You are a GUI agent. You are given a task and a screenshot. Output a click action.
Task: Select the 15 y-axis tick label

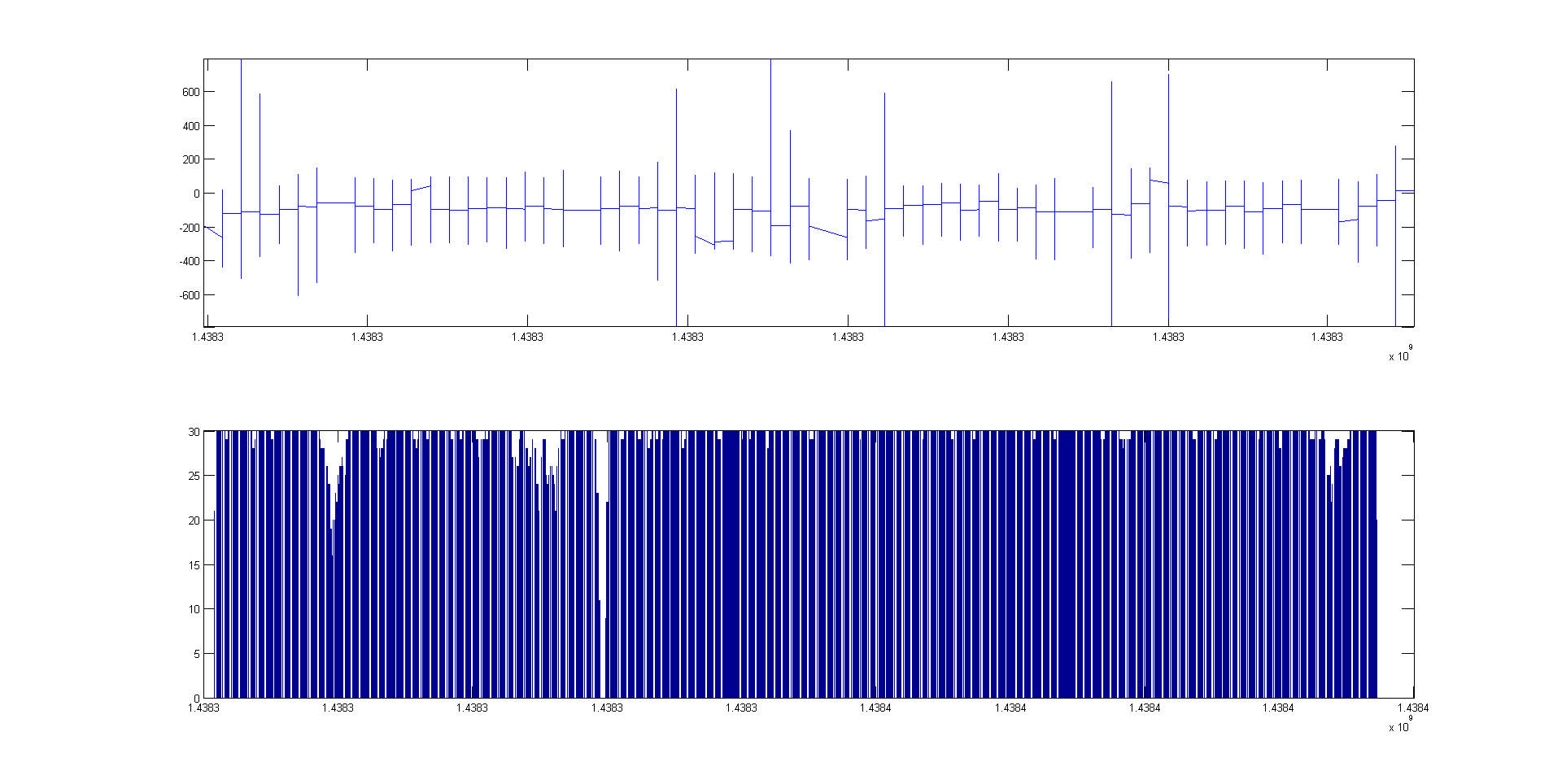pyautogui.click(x=194, y=565)
